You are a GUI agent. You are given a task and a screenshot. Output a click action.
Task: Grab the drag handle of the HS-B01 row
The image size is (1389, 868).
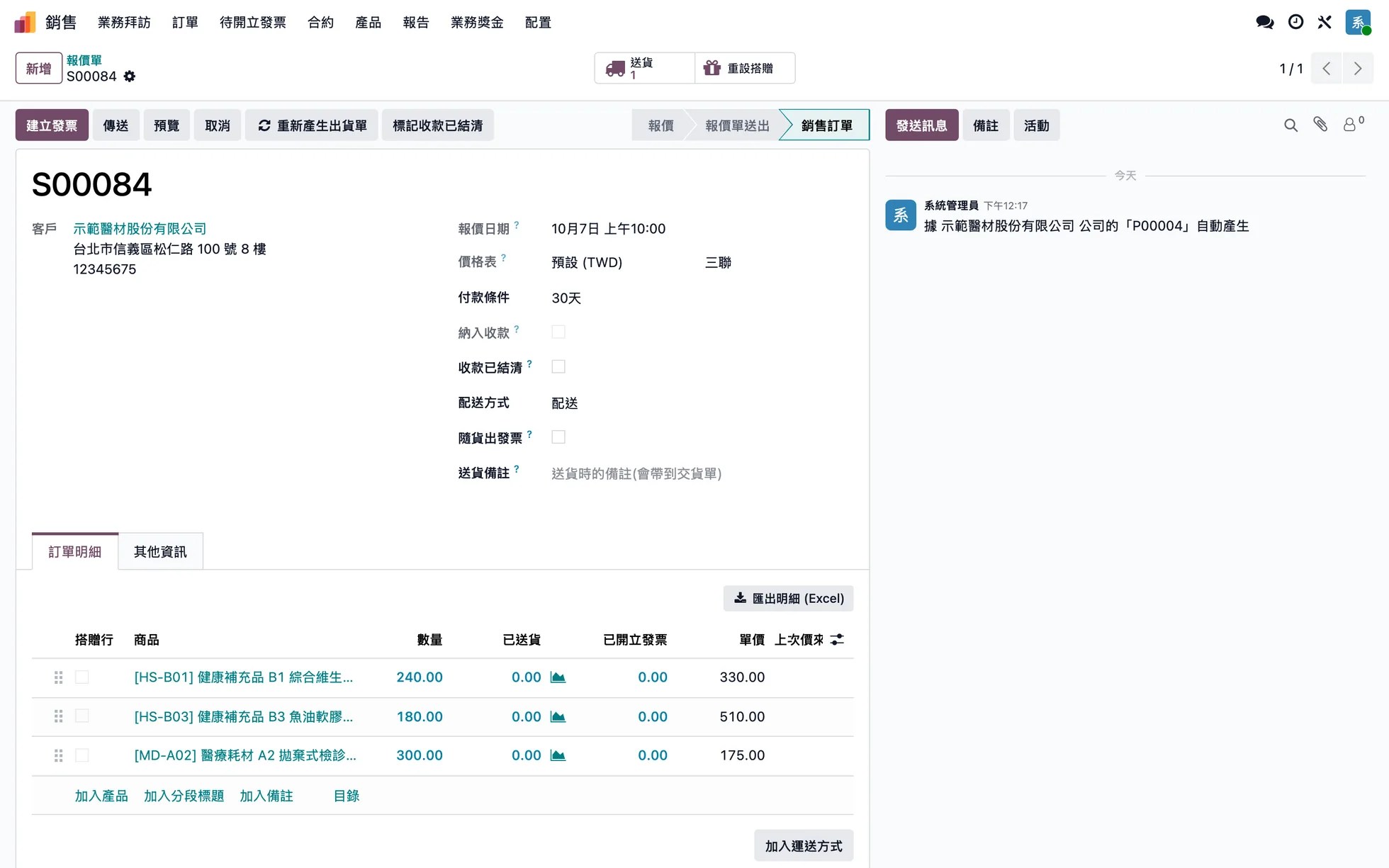pyautogui.click(x=58, y=677)
